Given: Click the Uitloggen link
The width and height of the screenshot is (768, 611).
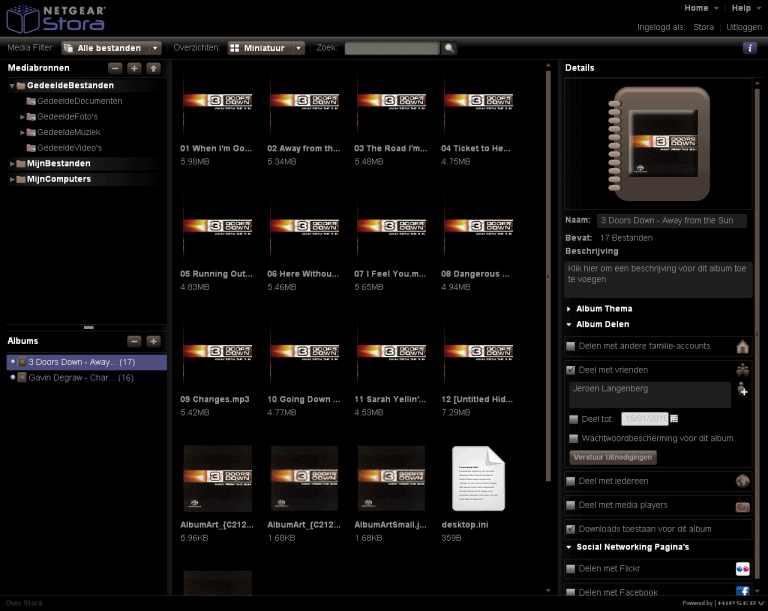Looking at the screenshot, I should point(744,27).
